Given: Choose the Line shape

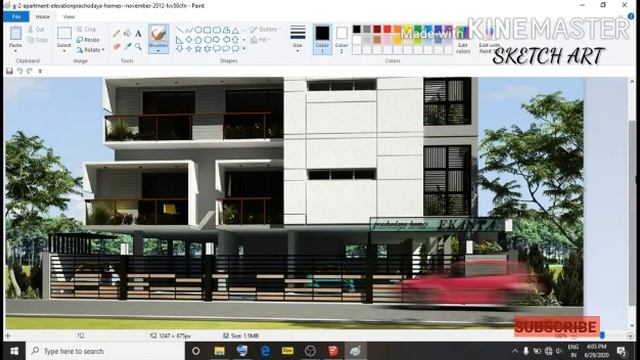Looking at the screenshot, I should pyautogui.click(x=179, y=30).
